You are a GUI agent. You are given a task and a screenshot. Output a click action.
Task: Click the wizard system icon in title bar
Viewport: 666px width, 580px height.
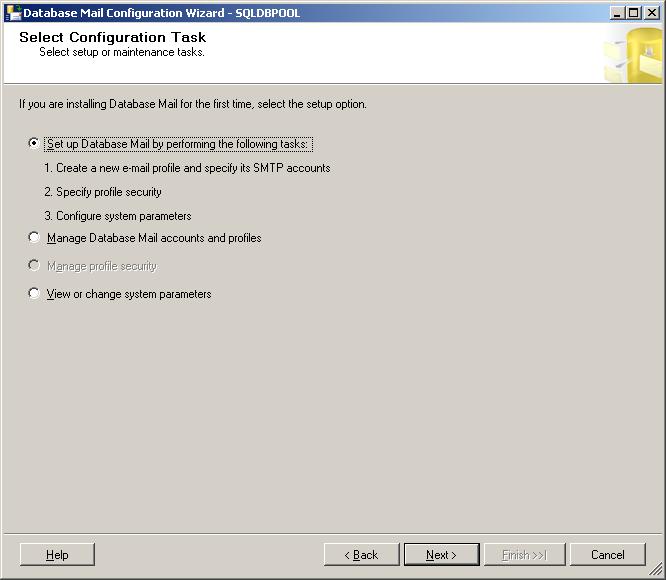(x=13, y=13)
